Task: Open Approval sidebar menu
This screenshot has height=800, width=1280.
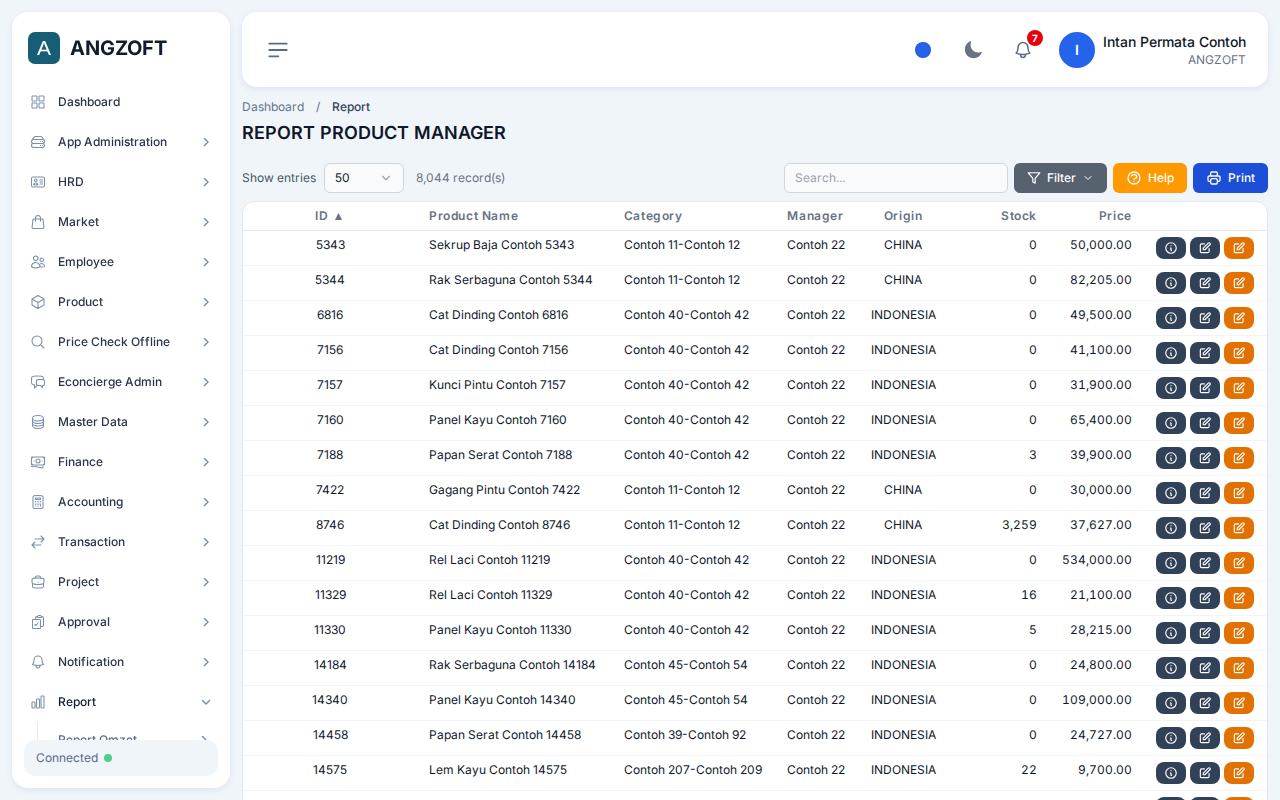Action: (121, 622)
